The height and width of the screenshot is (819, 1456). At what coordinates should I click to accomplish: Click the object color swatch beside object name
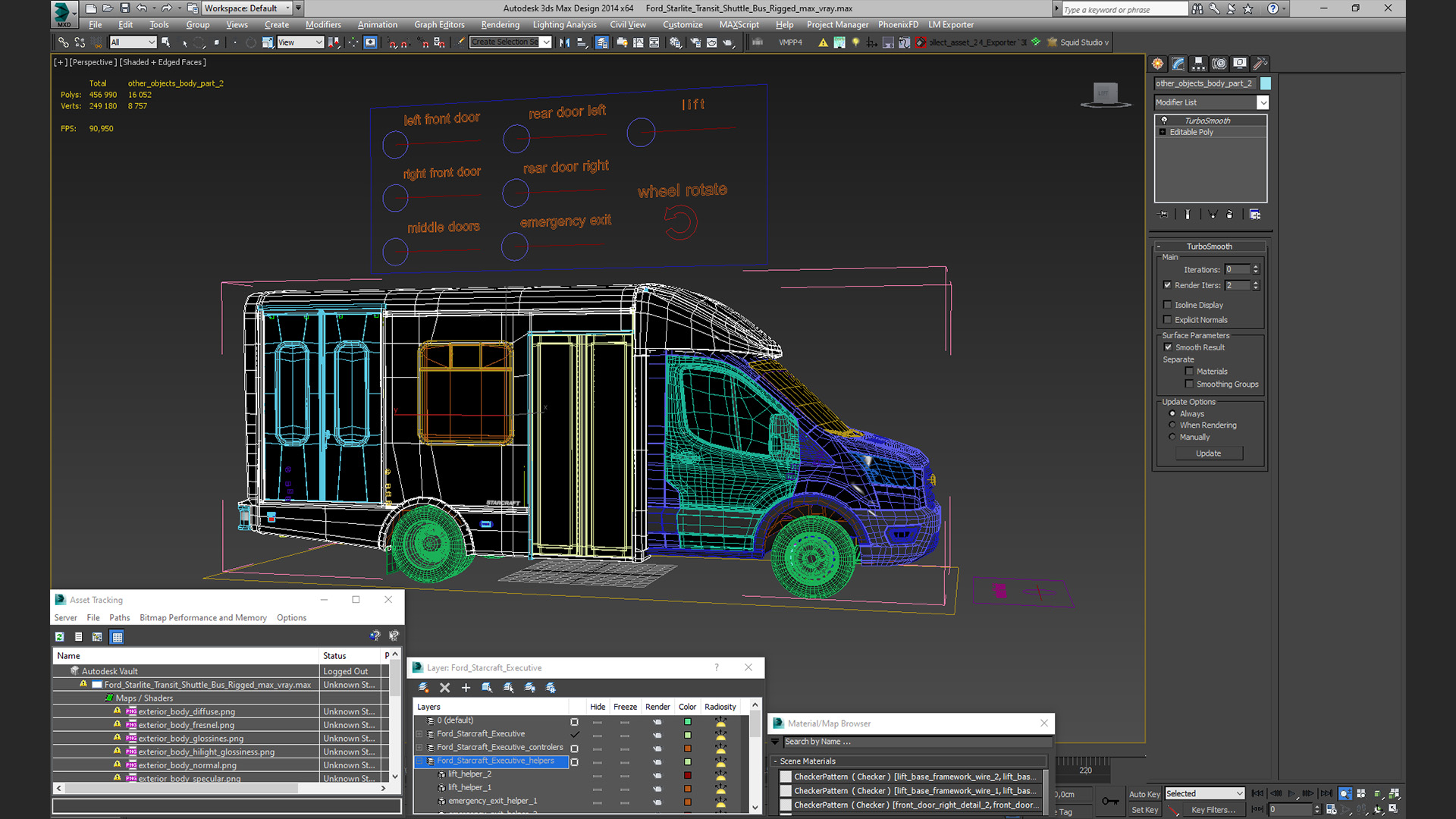click(x=1266, y=83)
